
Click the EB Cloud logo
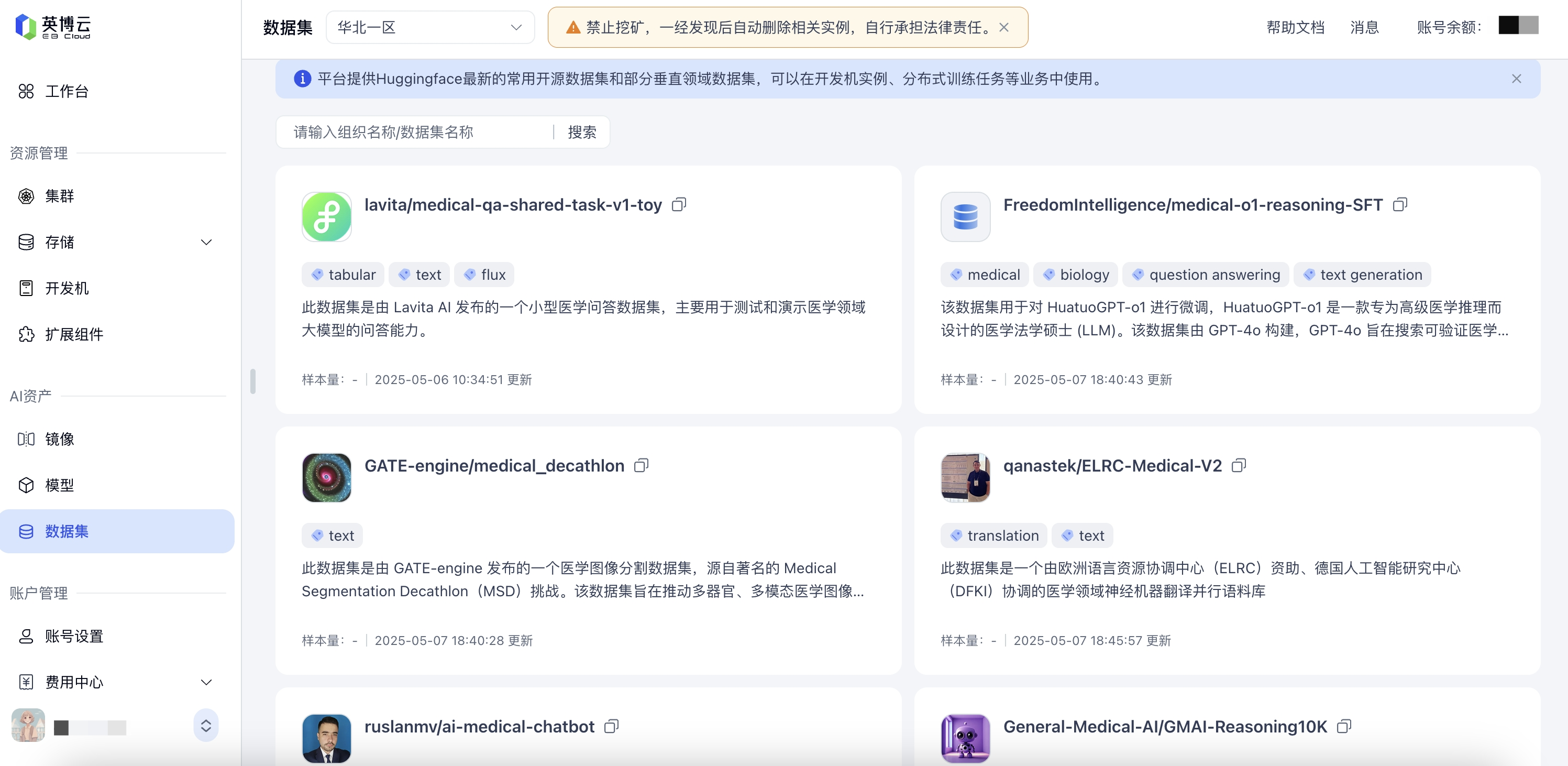[53, 27]
